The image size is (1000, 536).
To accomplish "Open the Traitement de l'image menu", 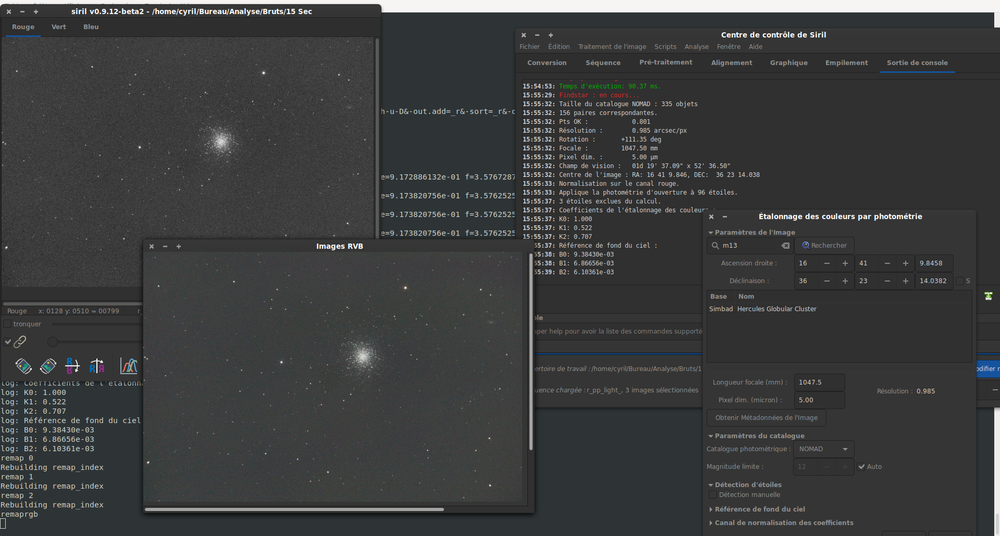I will tap(612, 47).
